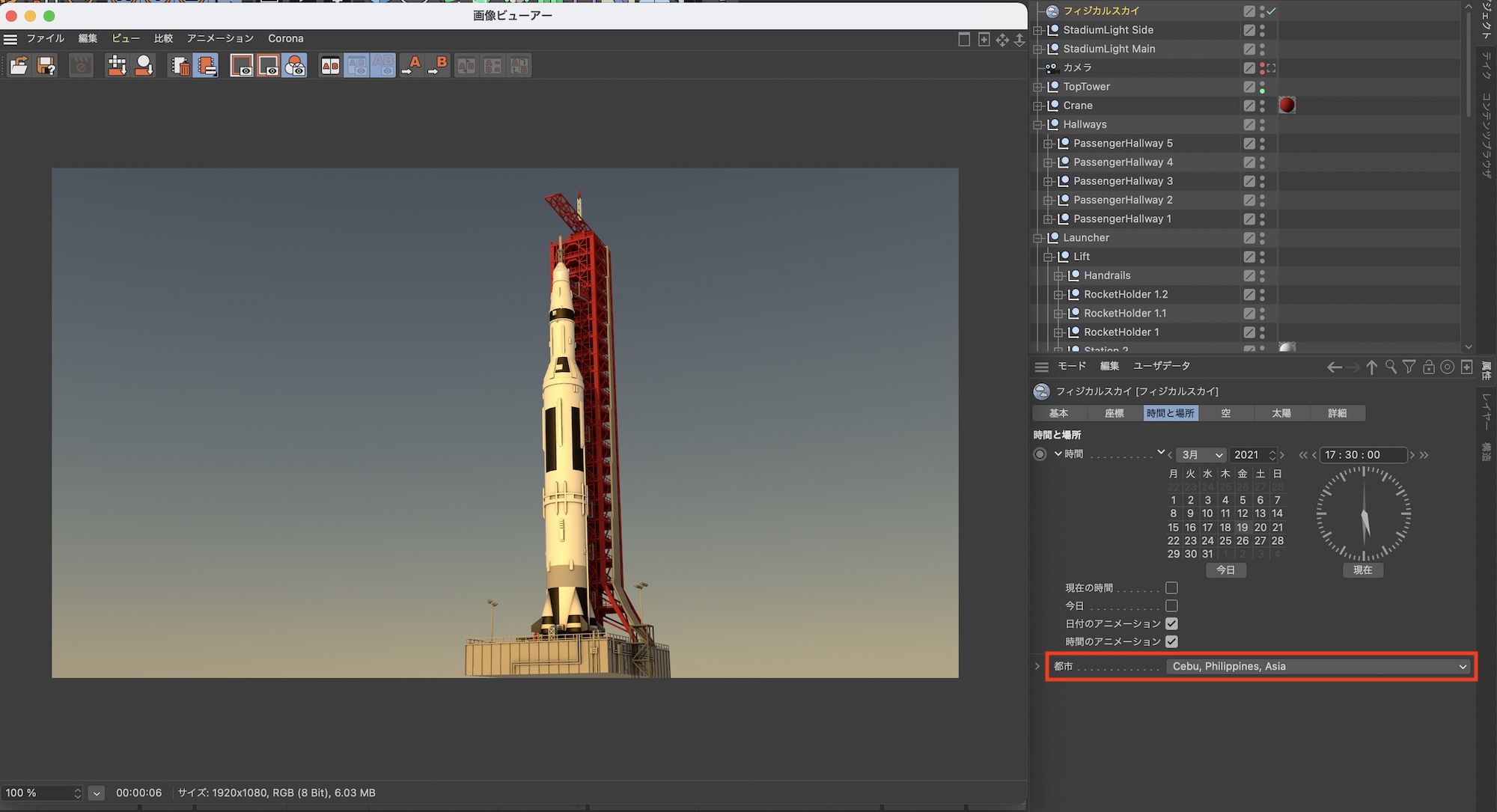Click the 現在 button below clock
The width and height of the screenshot is (1497, 812).
tap(1362, 570)
